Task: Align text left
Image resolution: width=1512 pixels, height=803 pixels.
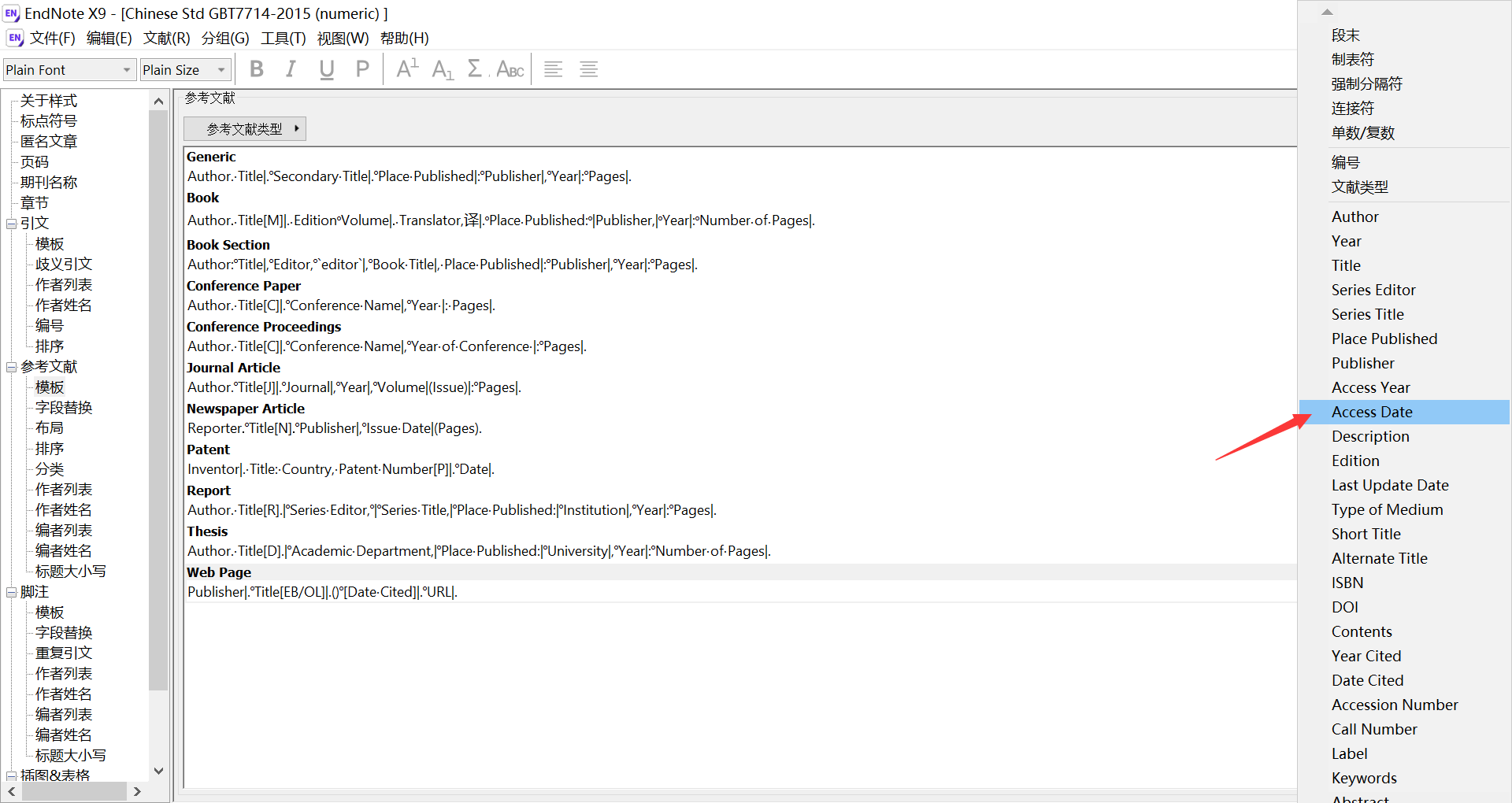Action: tap(554, 69)
